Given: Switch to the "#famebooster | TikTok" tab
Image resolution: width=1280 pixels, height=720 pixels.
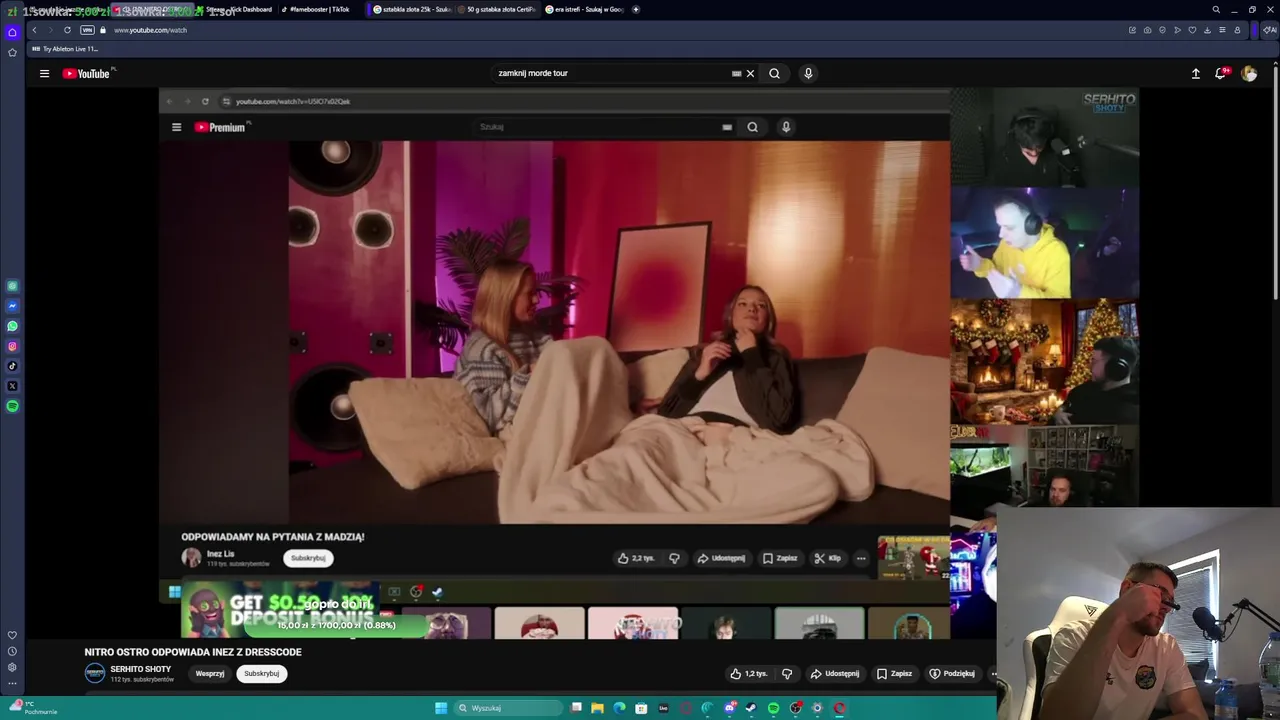Looking at the screenshot, I should (320, 9).
